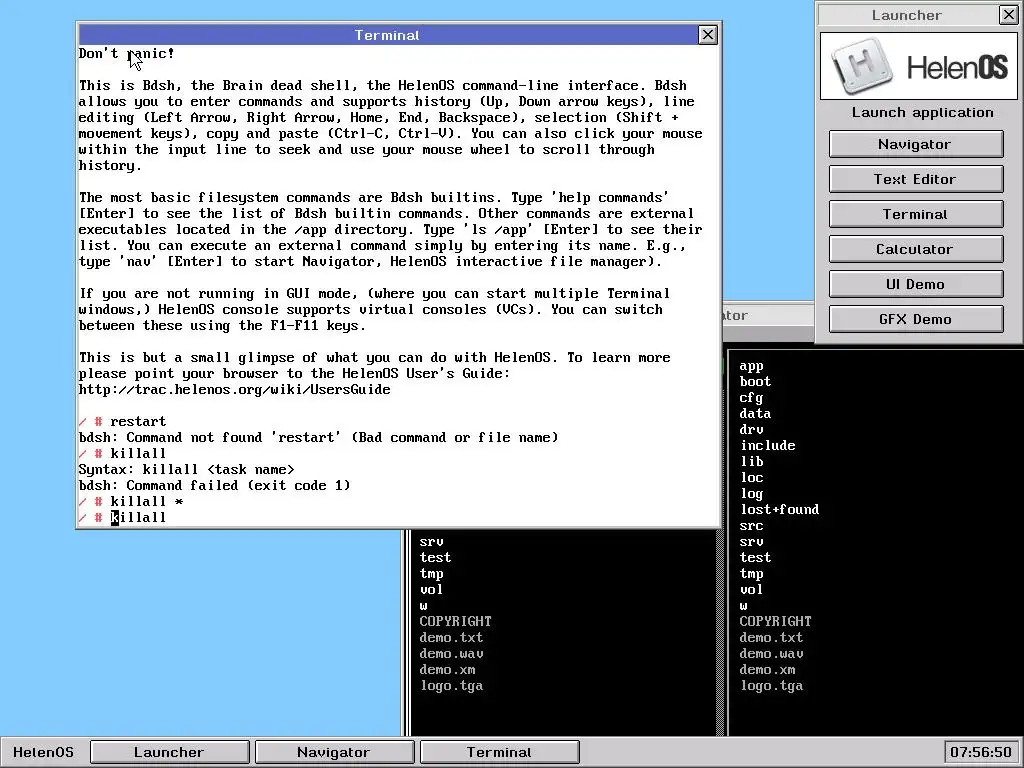Screen dimensions: 1024x768
Task: Select COPYRIGHT file in Navigator left panel
Action: pyautogui.click(x=455, y=622)
